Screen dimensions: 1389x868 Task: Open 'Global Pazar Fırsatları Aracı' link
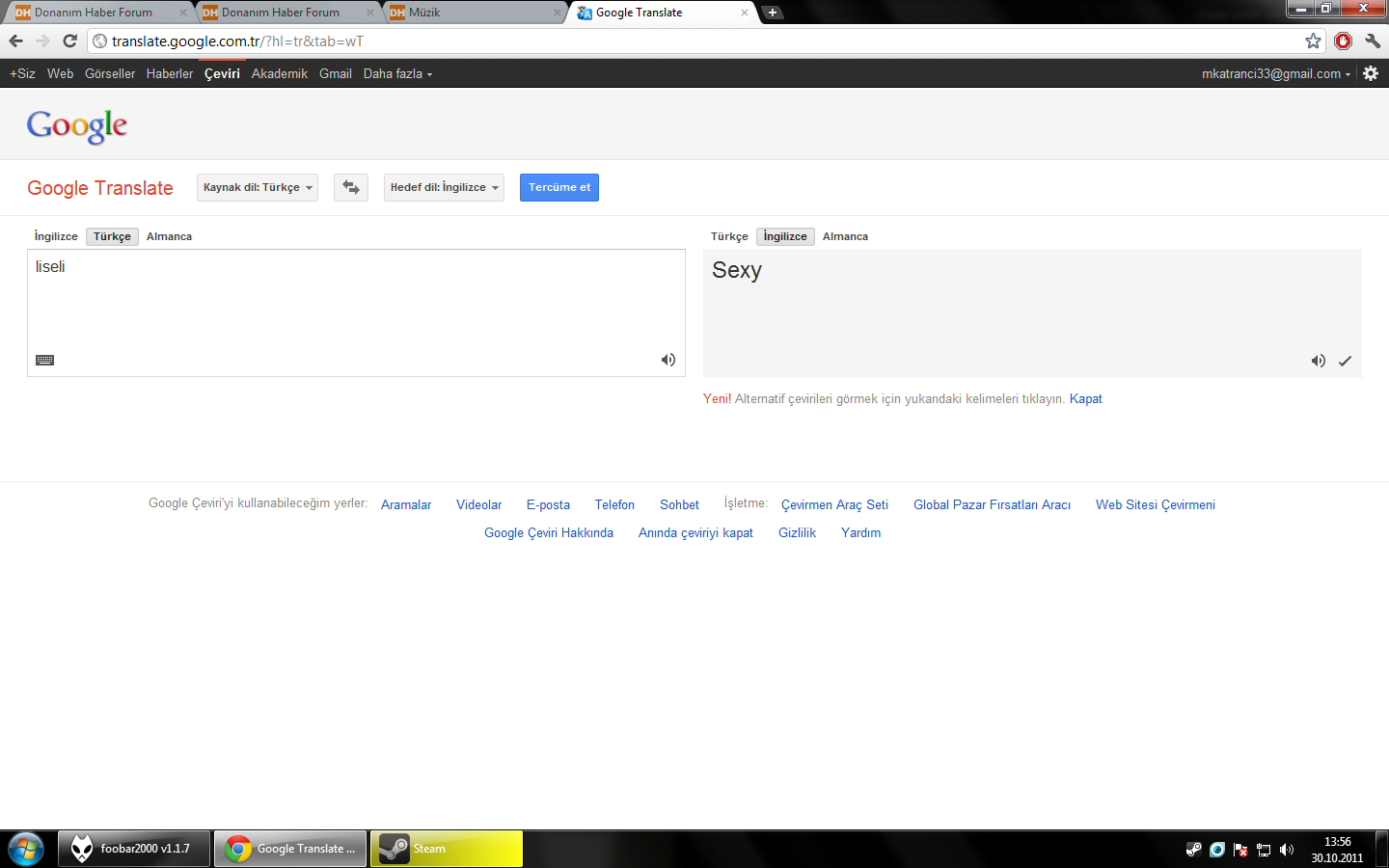pyautogui.click(x=992, y=504)
